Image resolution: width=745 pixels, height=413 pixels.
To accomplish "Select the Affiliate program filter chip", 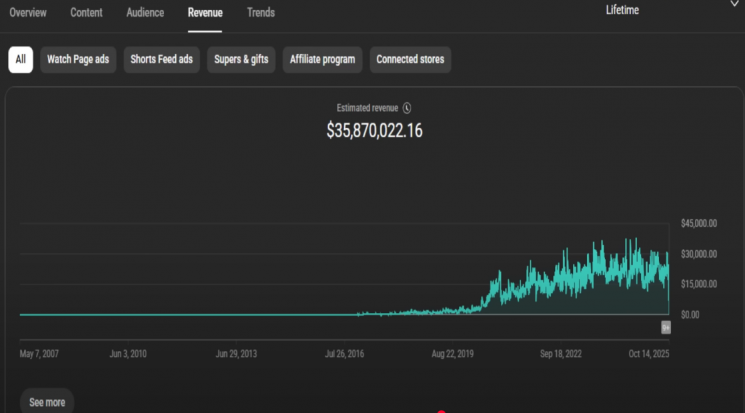I will coord(322,60).
